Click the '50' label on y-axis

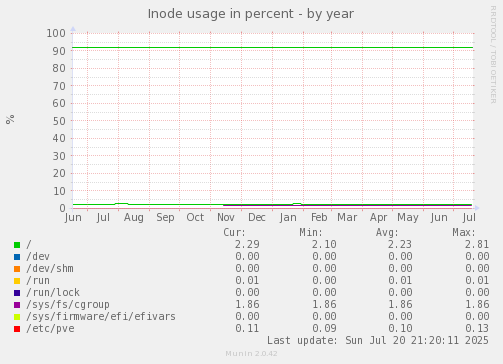[x=59, y=121]
